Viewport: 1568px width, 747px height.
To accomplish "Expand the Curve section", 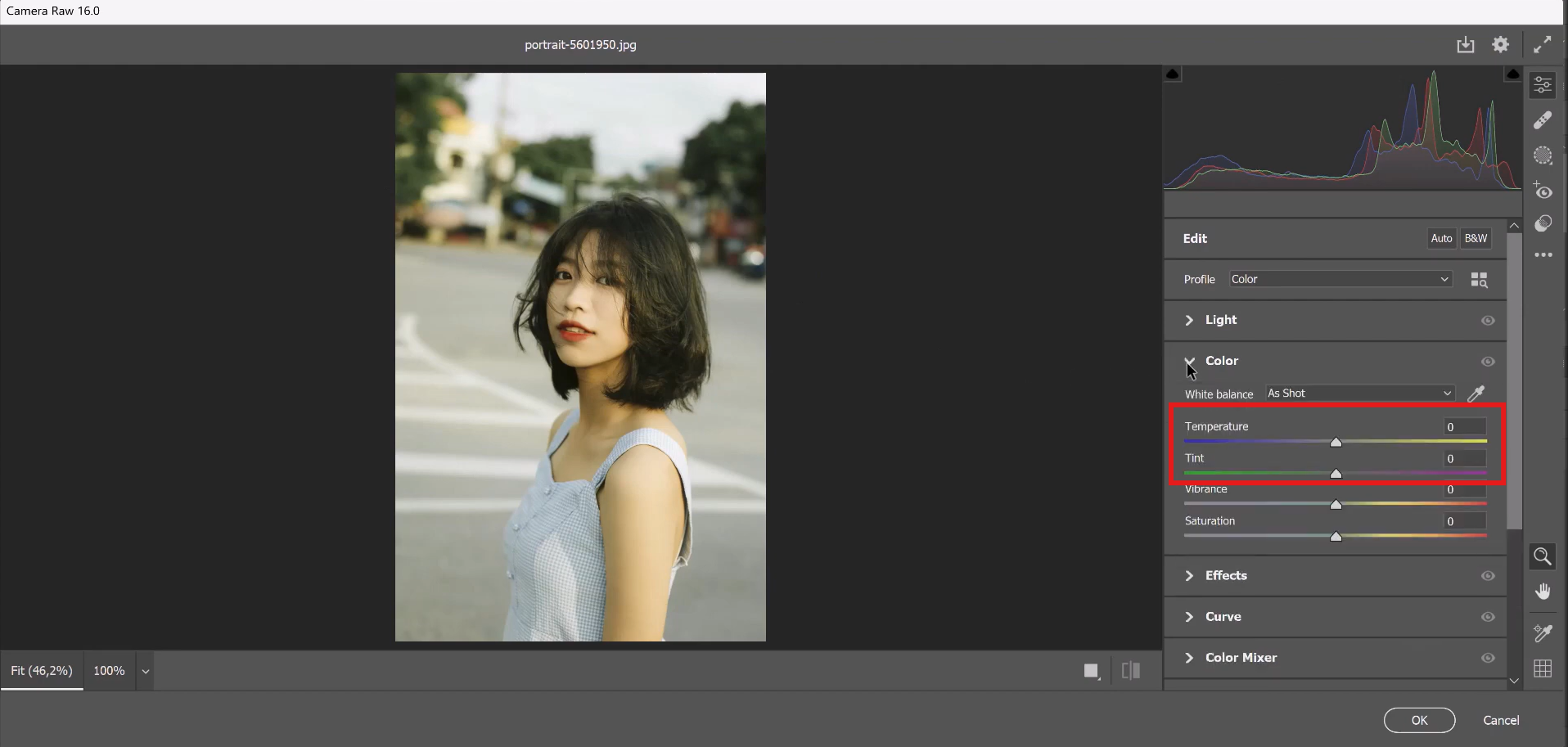I will pos(1189,617).
